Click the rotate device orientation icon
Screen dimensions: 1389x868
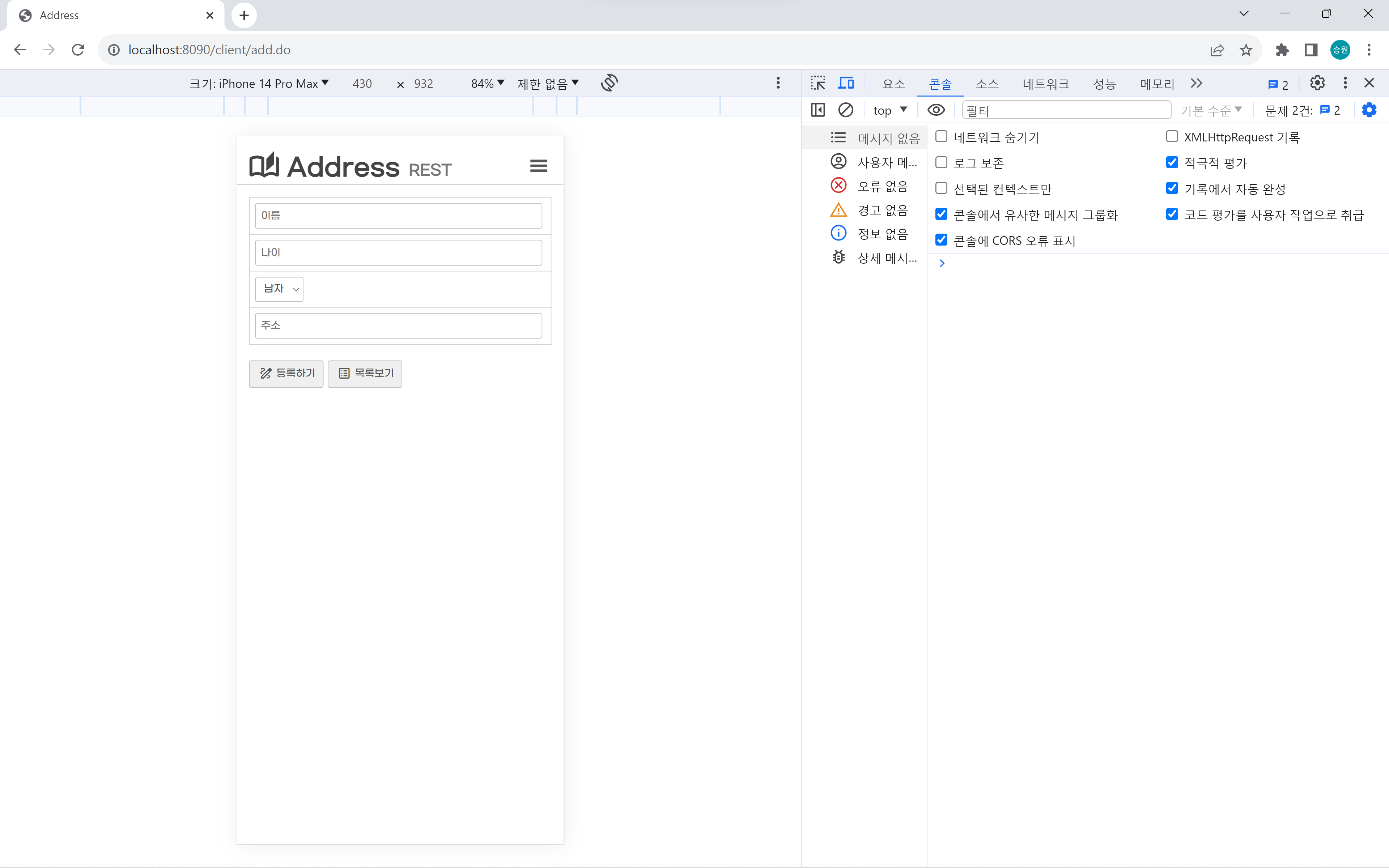609,83
